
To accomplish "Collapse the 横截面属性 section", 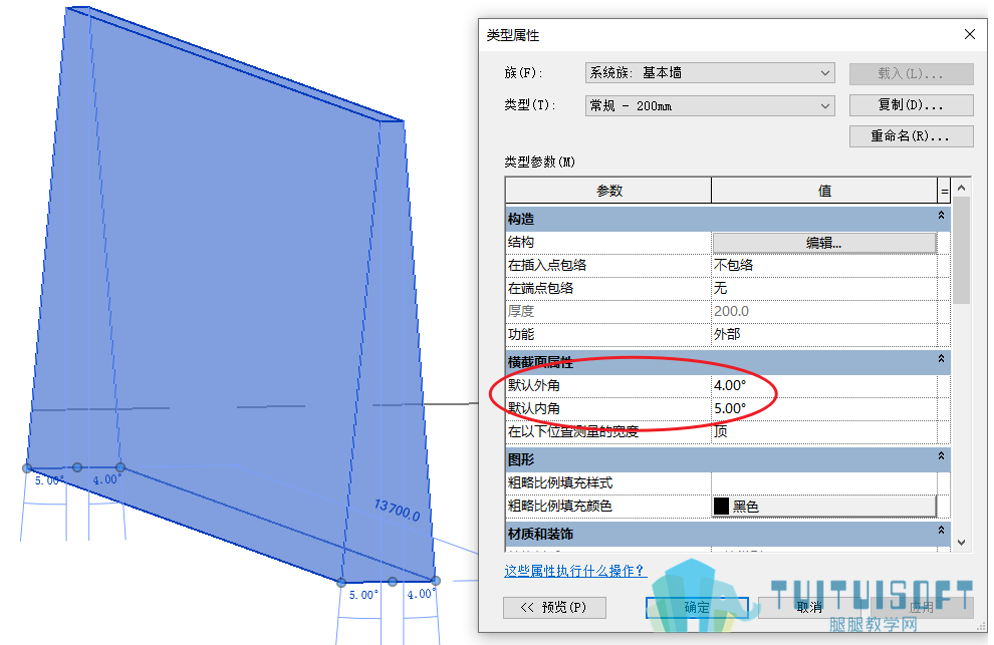I will tap(941, 359).
